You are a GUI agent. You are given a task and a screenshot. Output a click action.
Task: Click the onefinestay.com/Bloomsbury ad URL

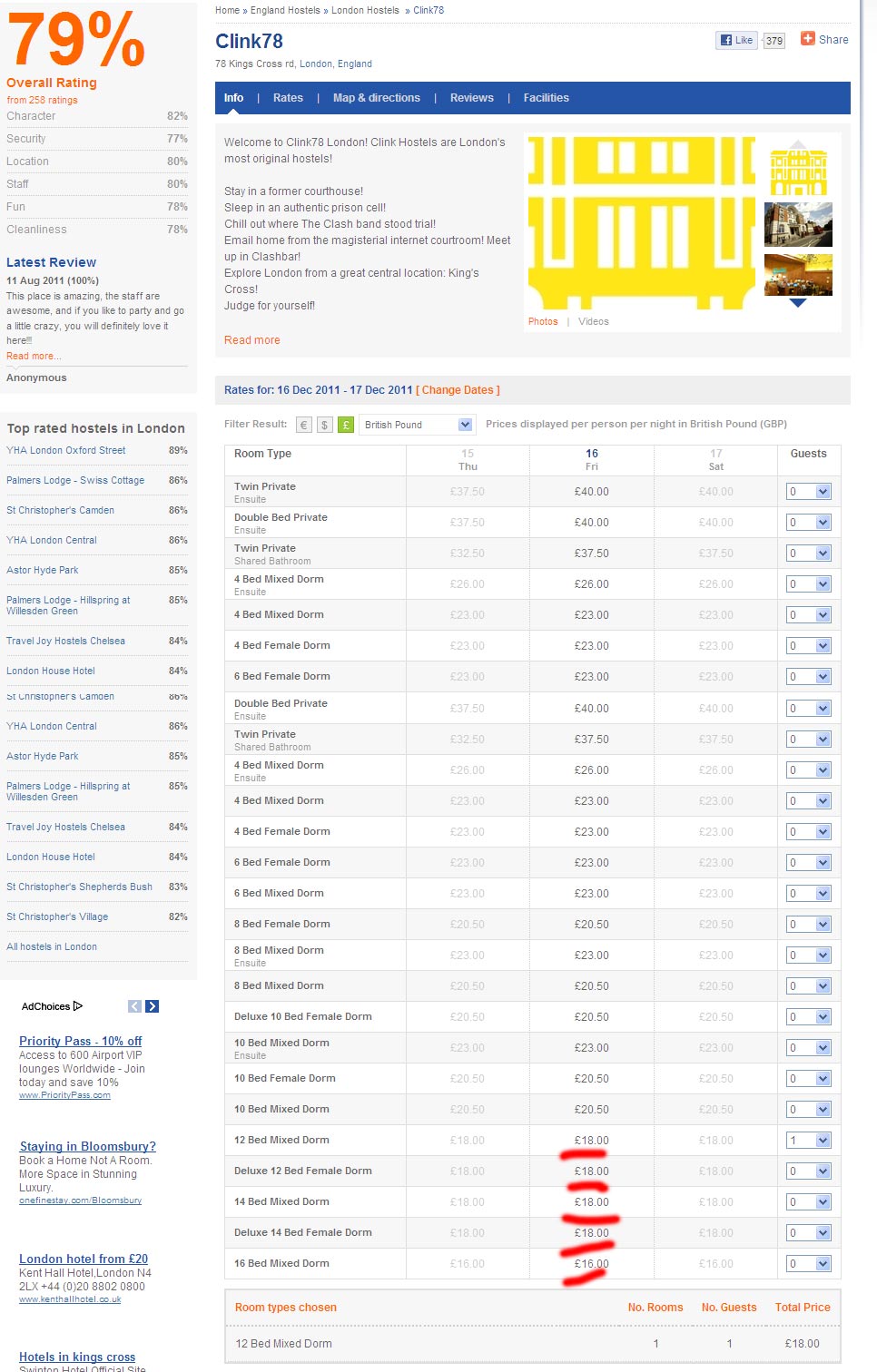click(x=81, y=1200)
